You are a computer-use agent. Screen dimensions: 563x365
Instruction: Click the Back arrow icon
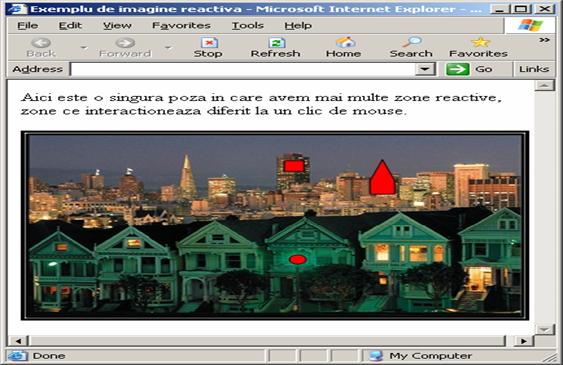41,43
